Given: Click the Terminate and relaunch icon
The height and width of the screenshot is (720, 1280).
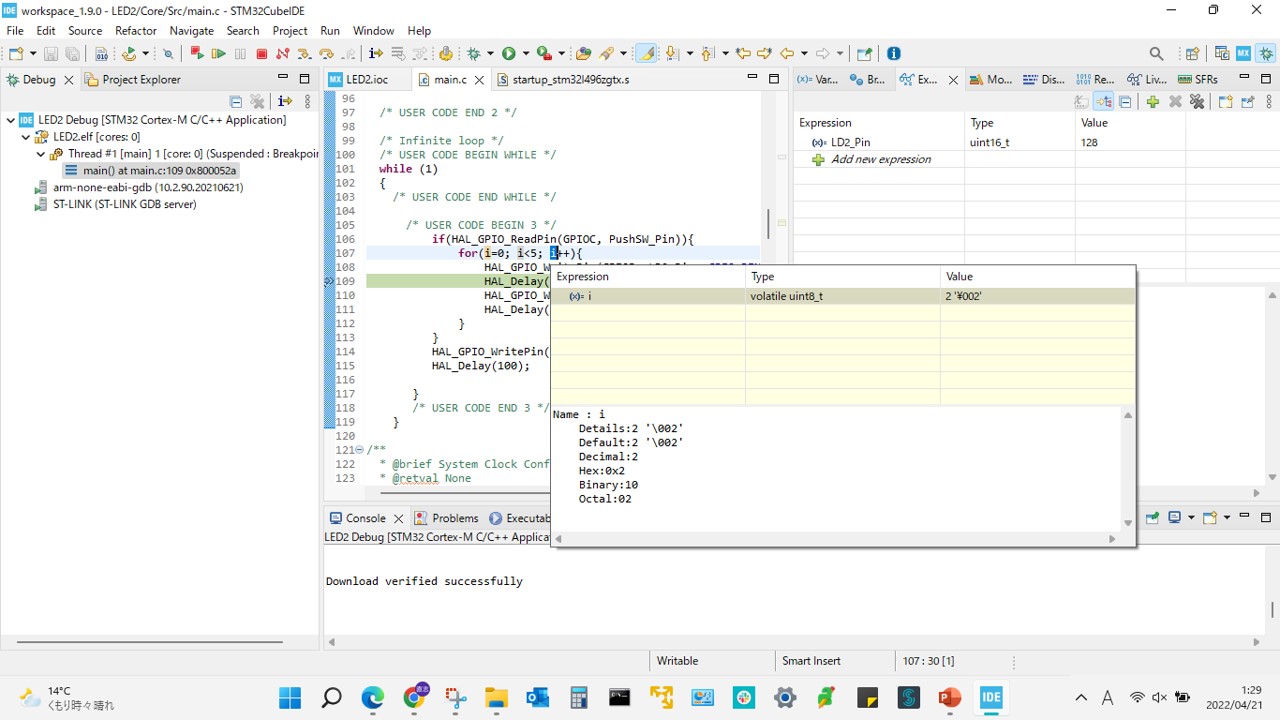Looking at the screenshot, I should tap(197, 53).
